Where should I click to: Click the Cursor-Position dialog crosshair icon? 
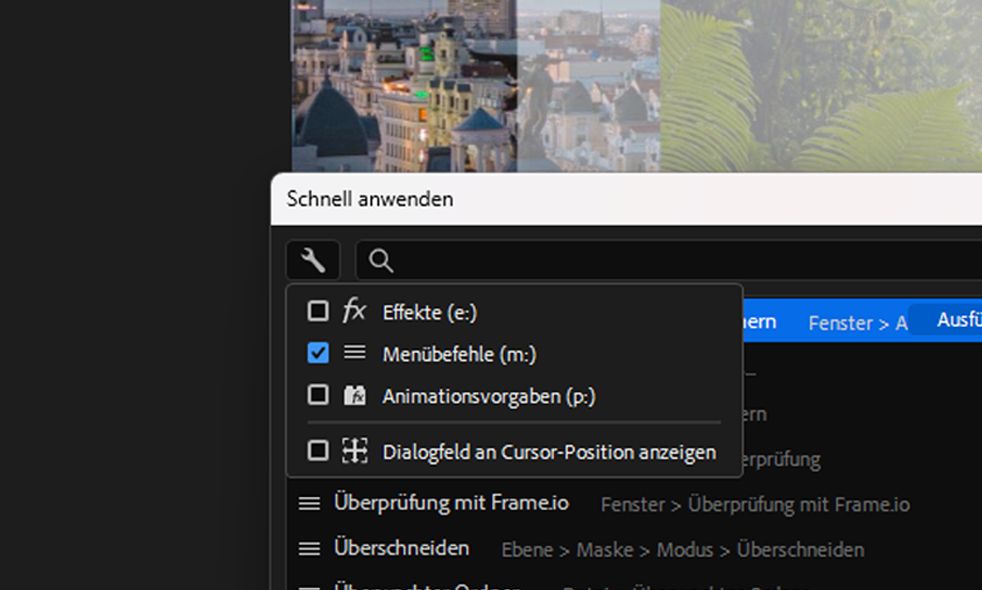click(x=354, y=451)
